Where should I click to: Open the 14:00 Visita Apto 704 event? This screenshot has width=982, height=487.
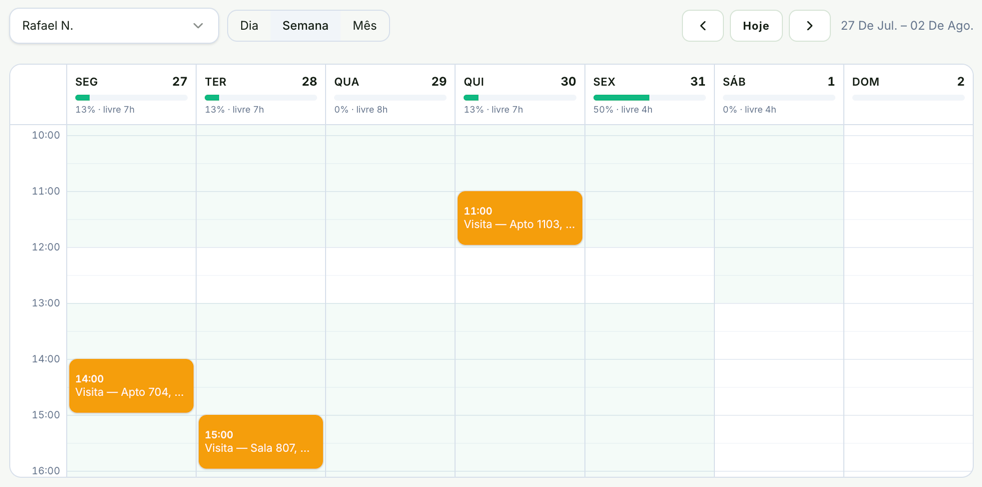click(x=131, y=386)
